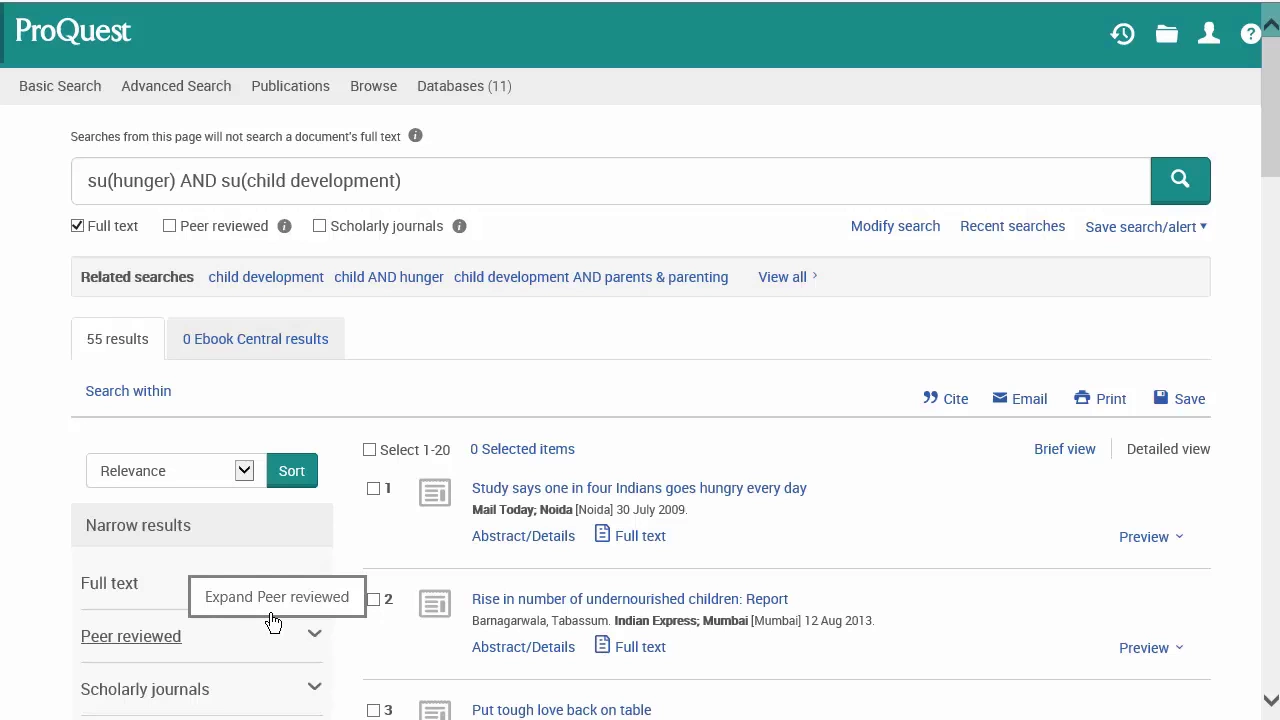Viewport: 1280px width, 720px height.
Task: Open article Rise in number of undernourished children
Action: pos(630,599)
